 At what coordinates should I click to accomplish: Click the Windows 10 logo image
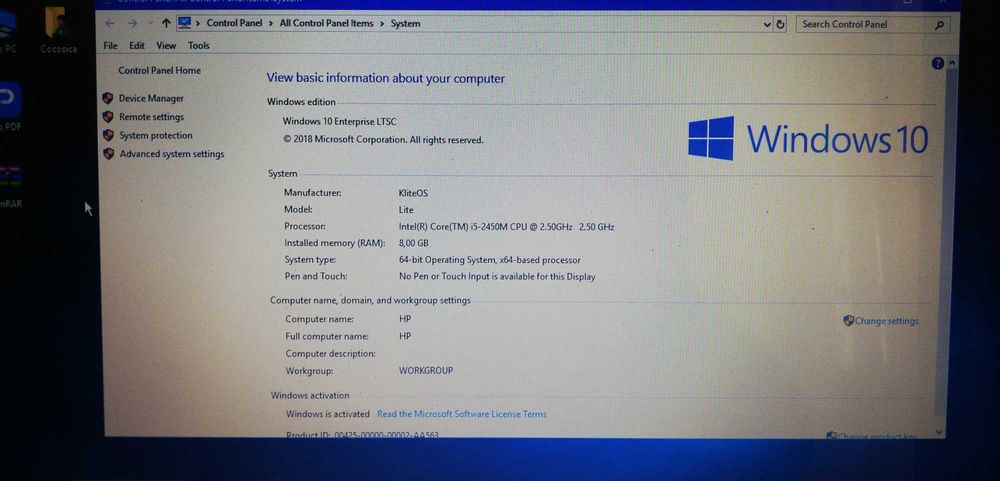[x=808, y=138]
